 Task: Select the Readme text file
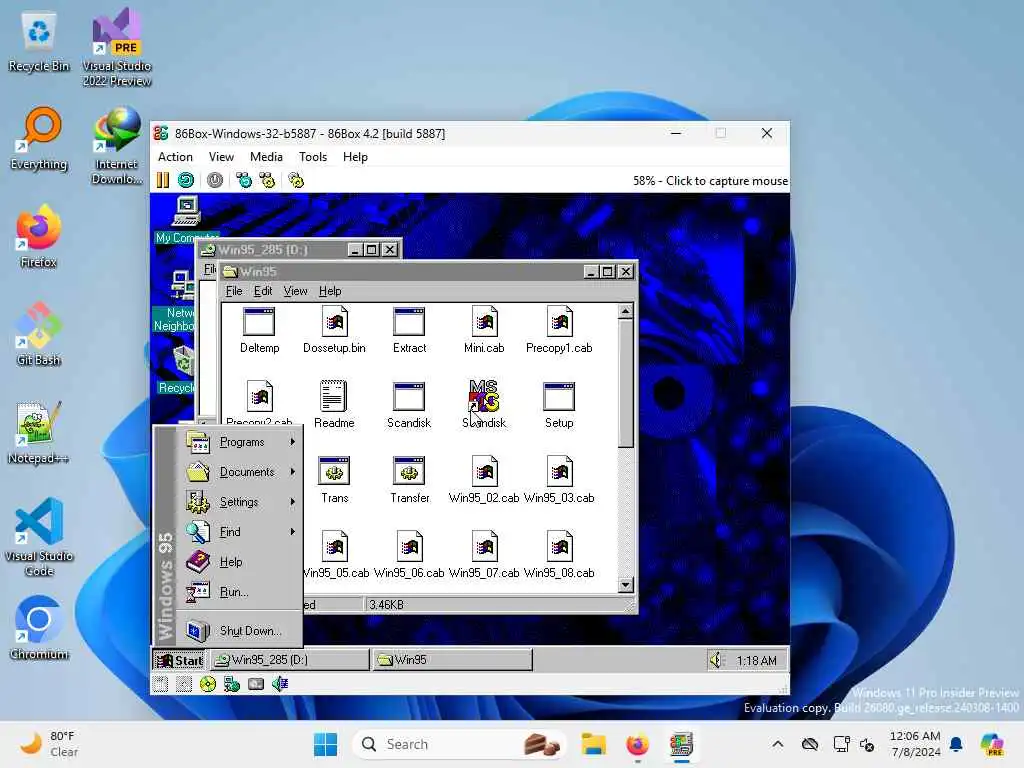pyautogui.click(x=334, y=405)
